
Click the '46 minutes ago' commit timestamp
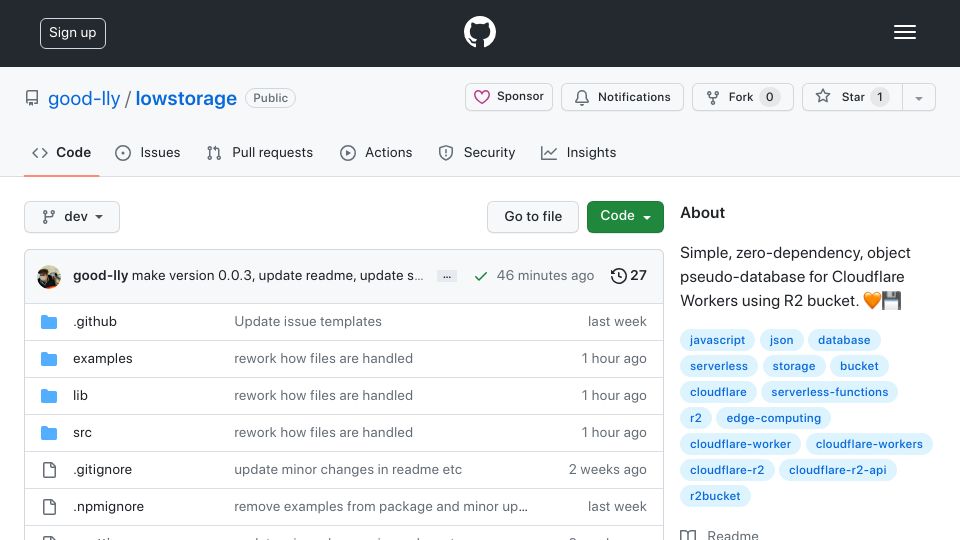pos(545,276)
